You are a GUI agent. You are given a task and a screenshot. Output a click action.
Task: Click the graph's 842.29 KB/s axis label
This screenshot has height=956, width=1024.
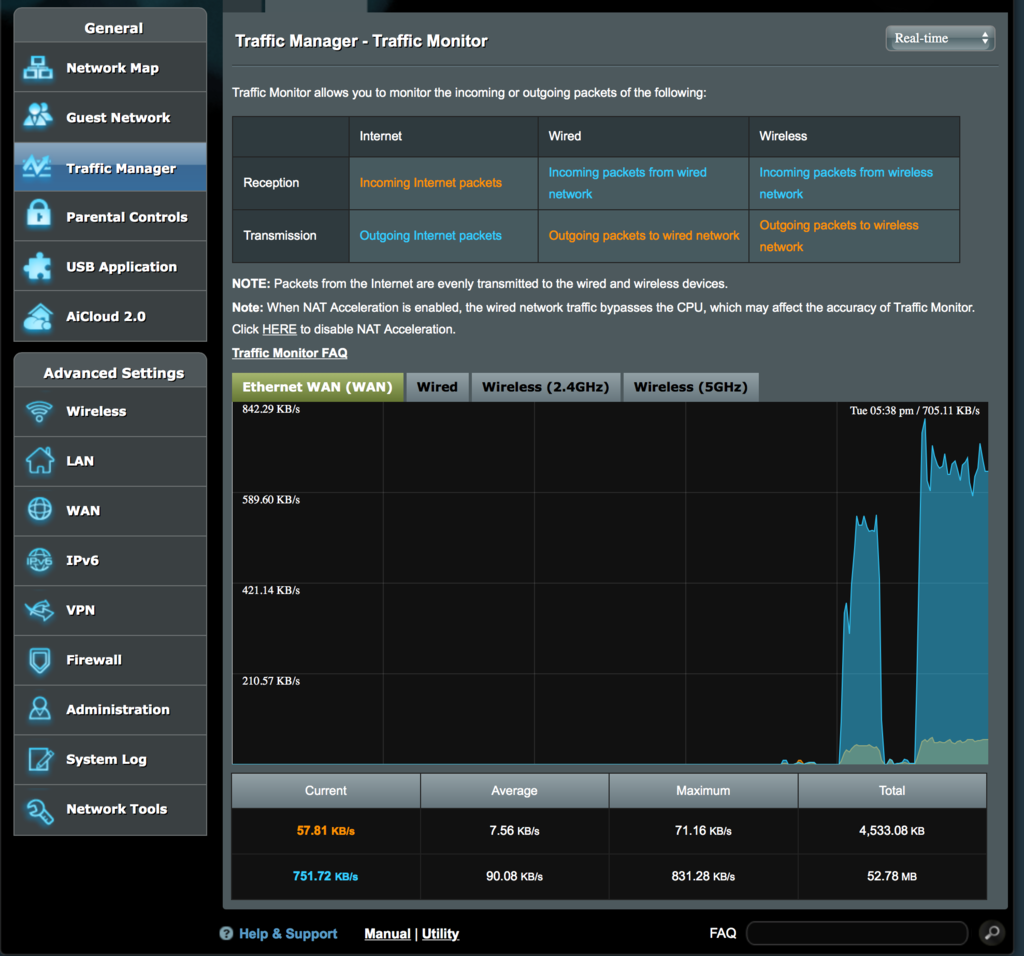point(271,409)
